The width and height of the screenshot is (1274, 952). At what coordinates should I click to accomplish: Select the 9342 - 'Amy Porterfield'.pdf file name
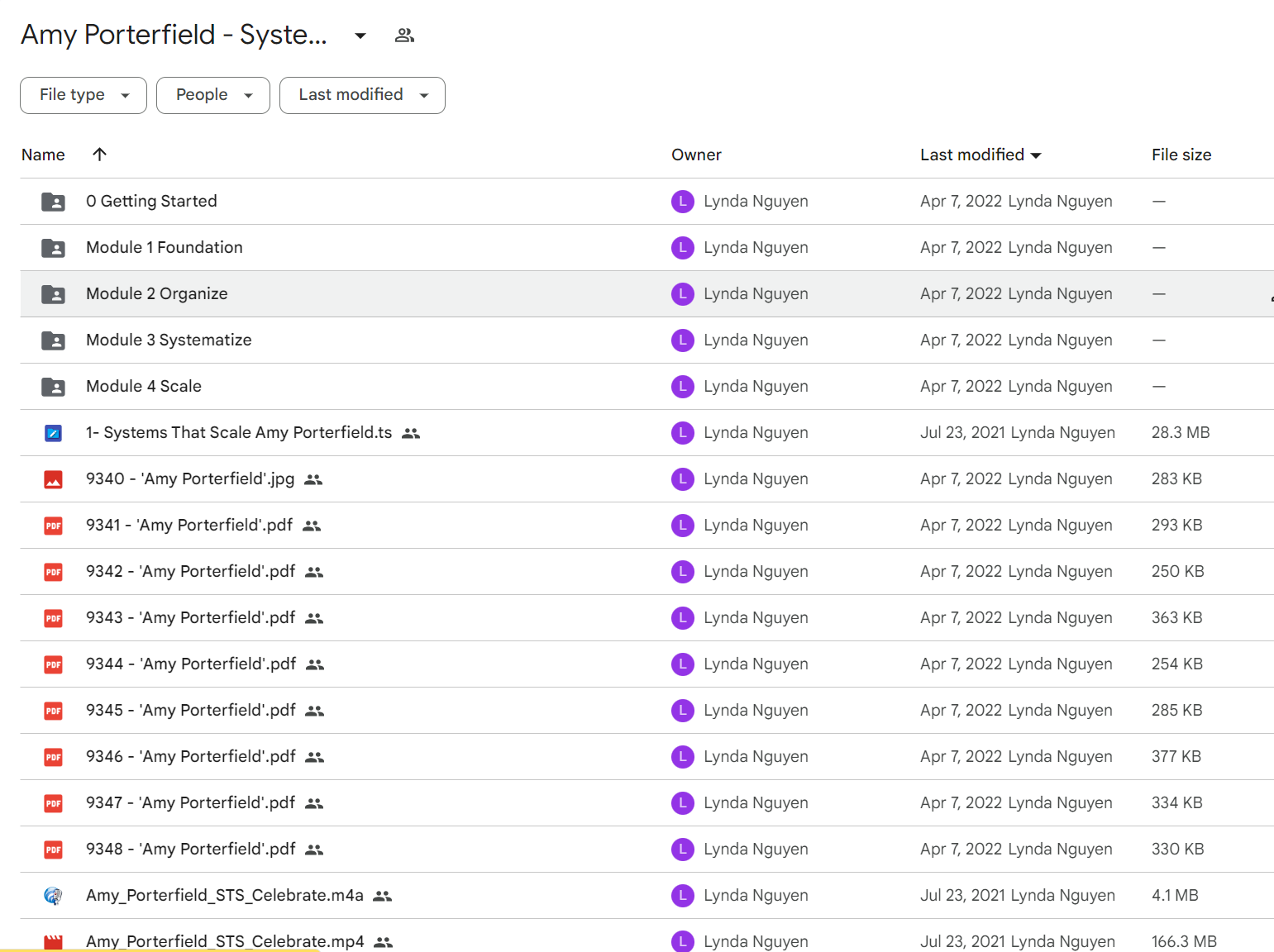pyautogui.click(x=191, y=571)
